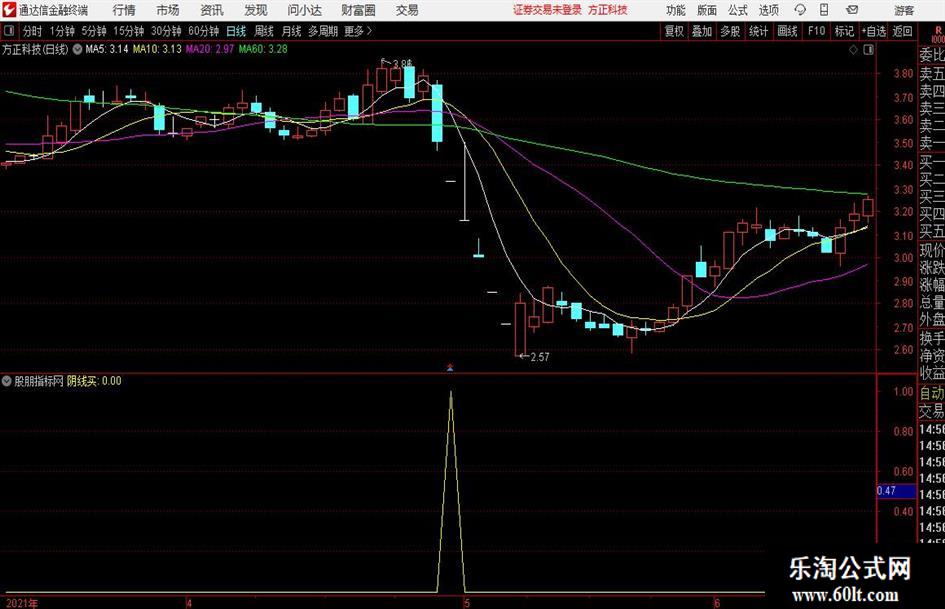This screenshot has width=945, height=609.
Task: Expand the 更多 periods chevron
Action: point(359,31)
